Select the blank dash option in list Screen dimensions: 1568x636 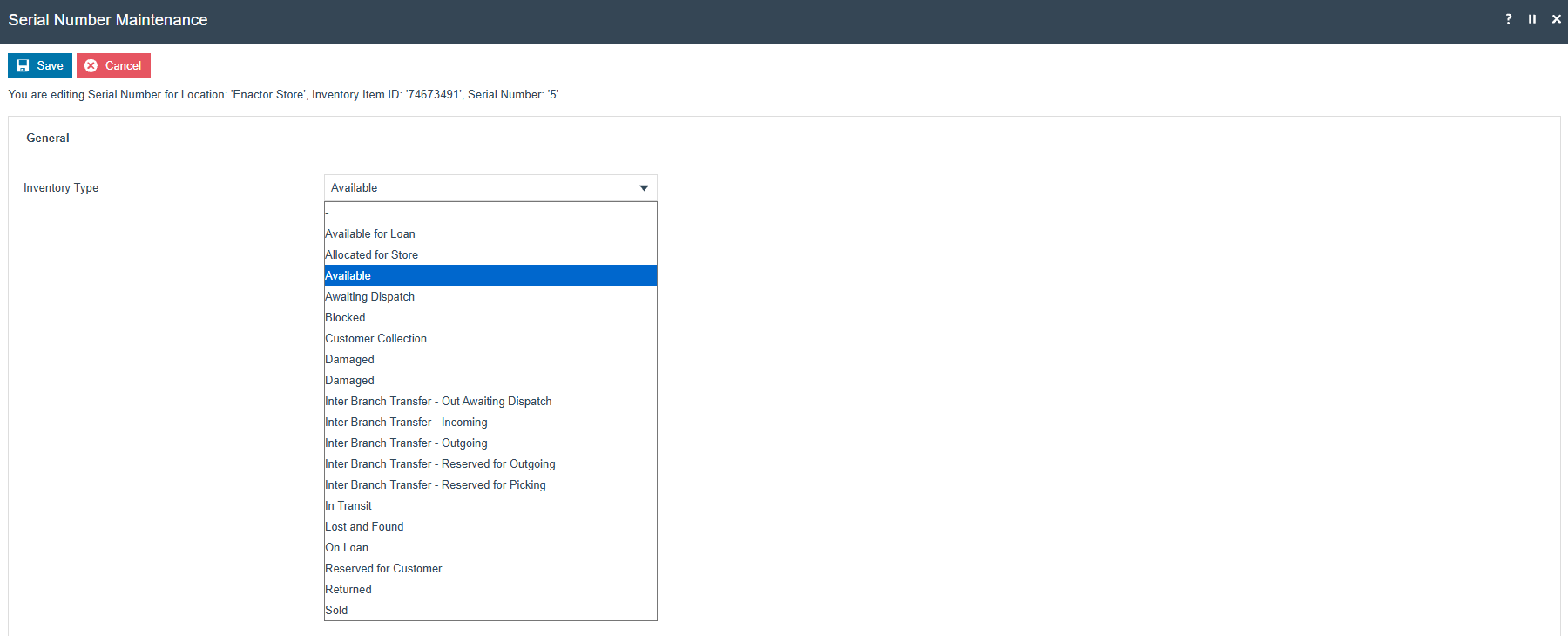tap(490, 213)
